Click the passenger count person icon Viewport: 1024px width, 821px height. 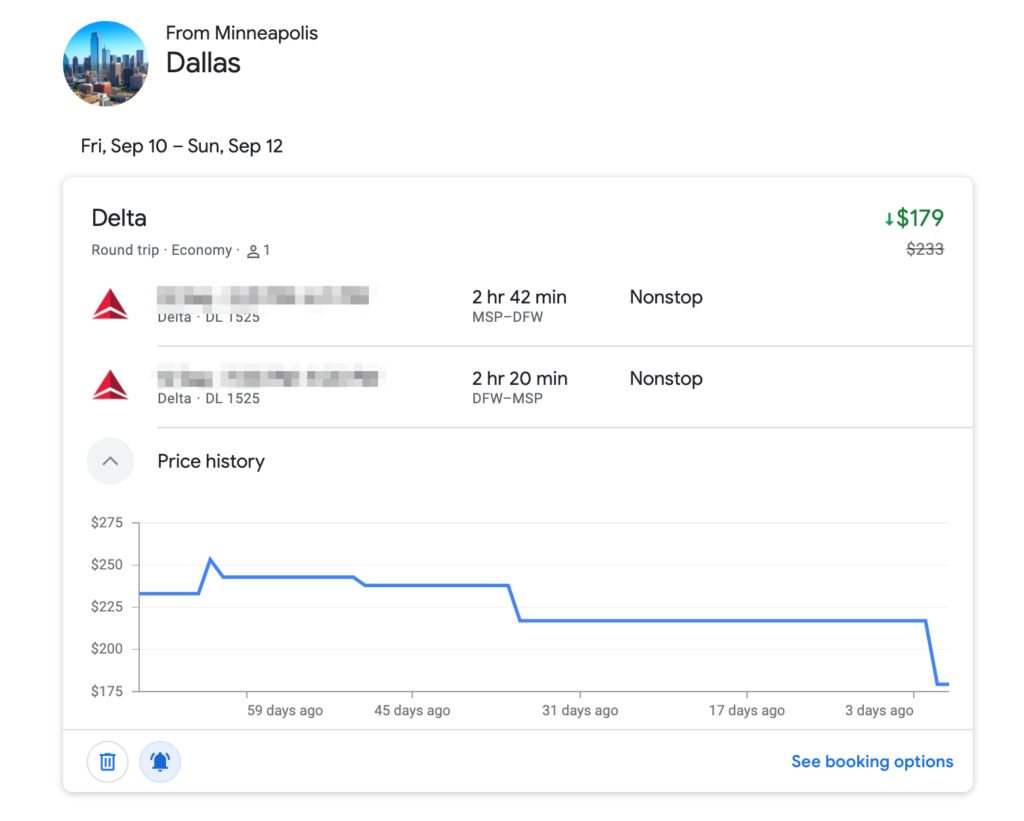pos(252,250)
